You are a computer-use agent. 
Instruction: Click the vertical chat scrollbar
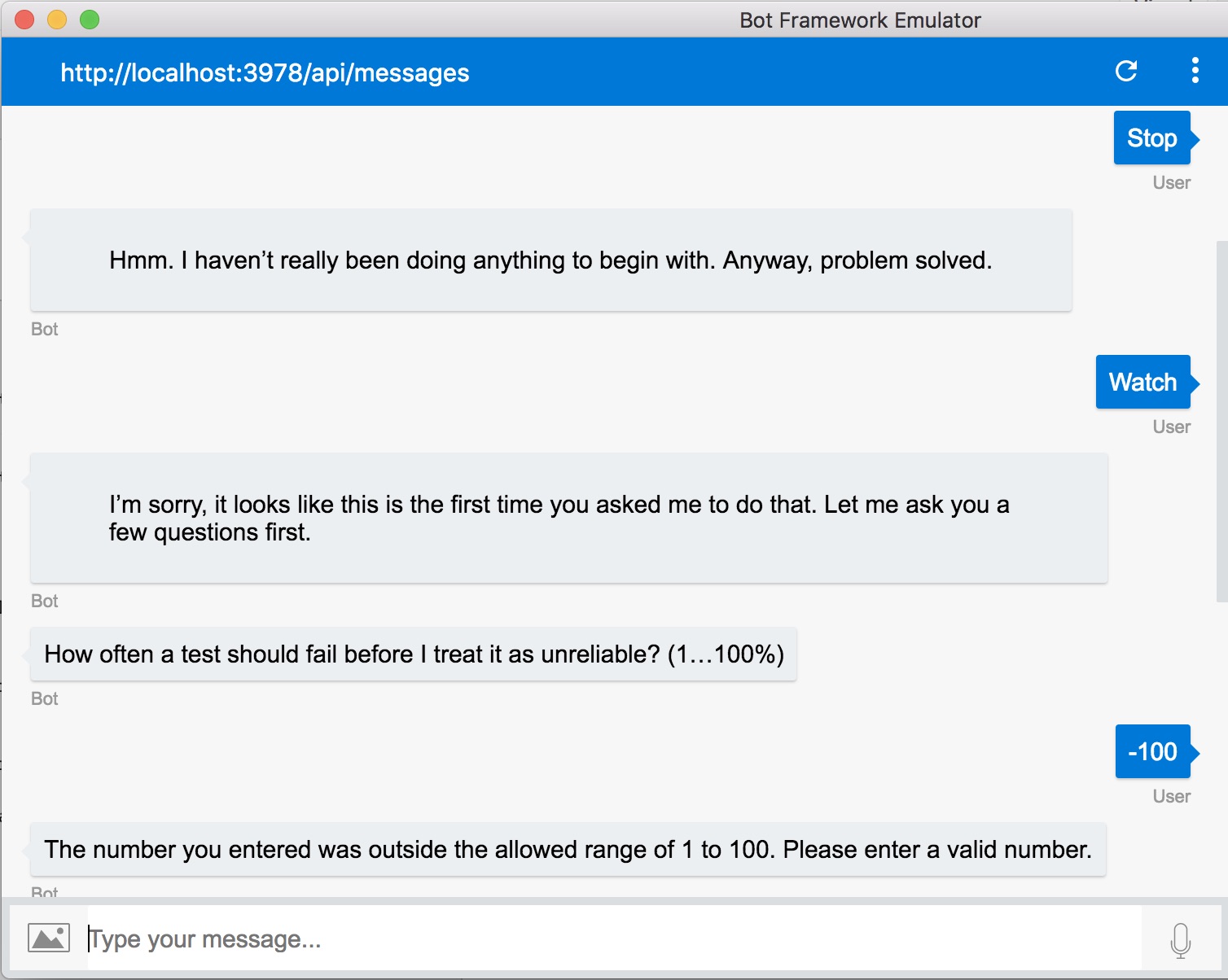tap(1221, 421)
